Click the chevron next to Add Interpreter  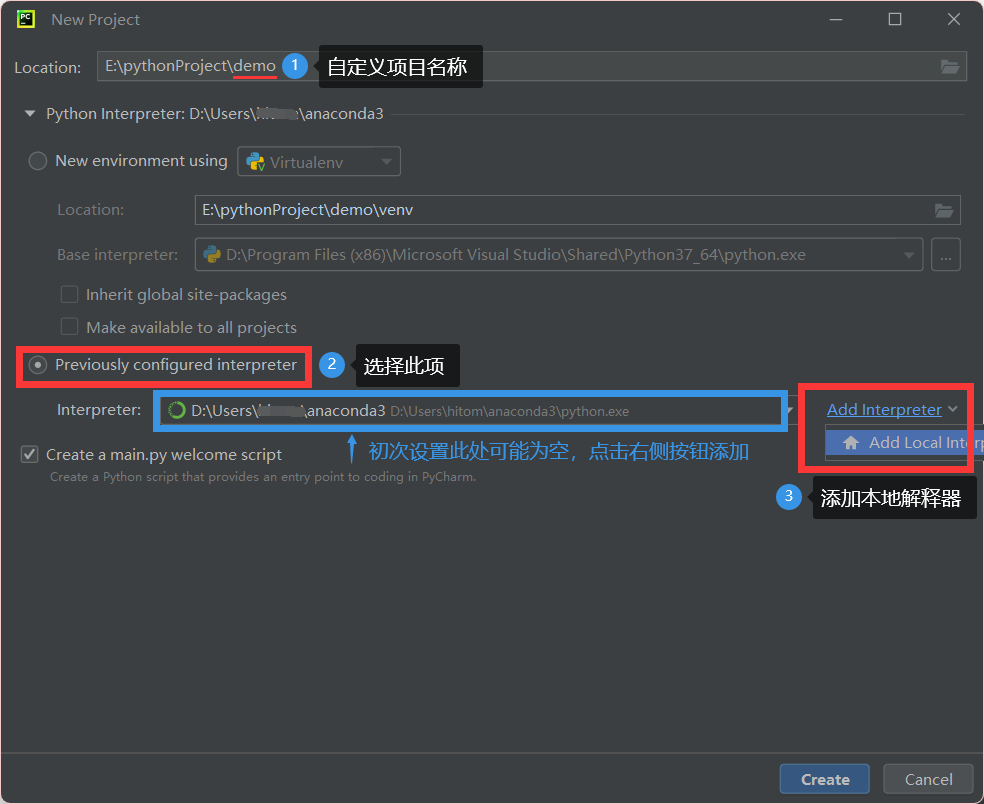click(x=953, y=409)
